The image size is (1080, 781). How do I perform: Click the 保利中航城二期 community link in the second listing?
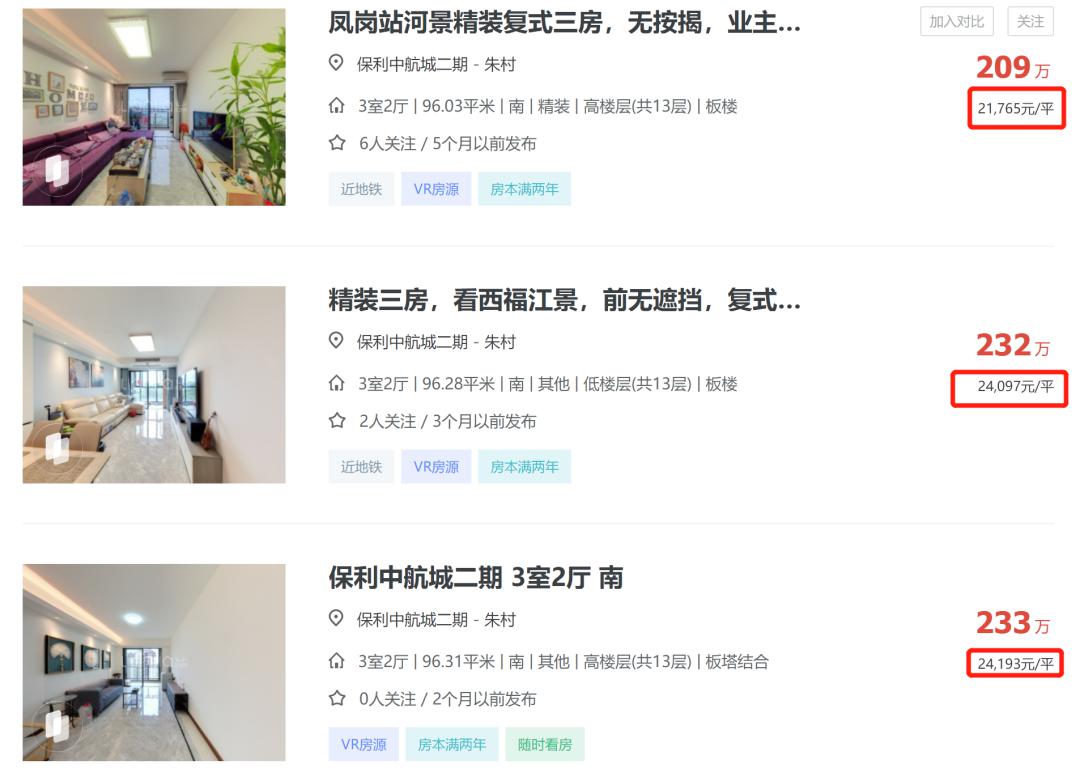pos(412,342)
